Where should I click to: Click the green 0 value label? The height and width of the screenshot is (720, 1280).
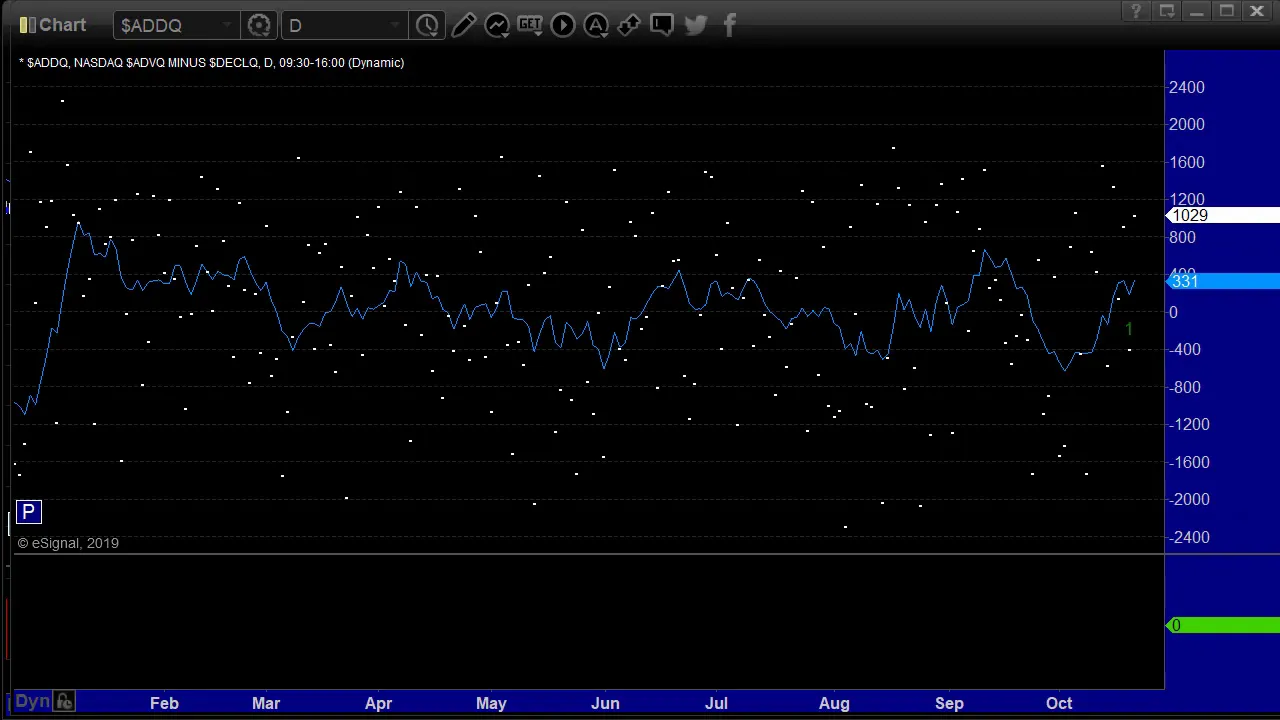point(1223,626)
